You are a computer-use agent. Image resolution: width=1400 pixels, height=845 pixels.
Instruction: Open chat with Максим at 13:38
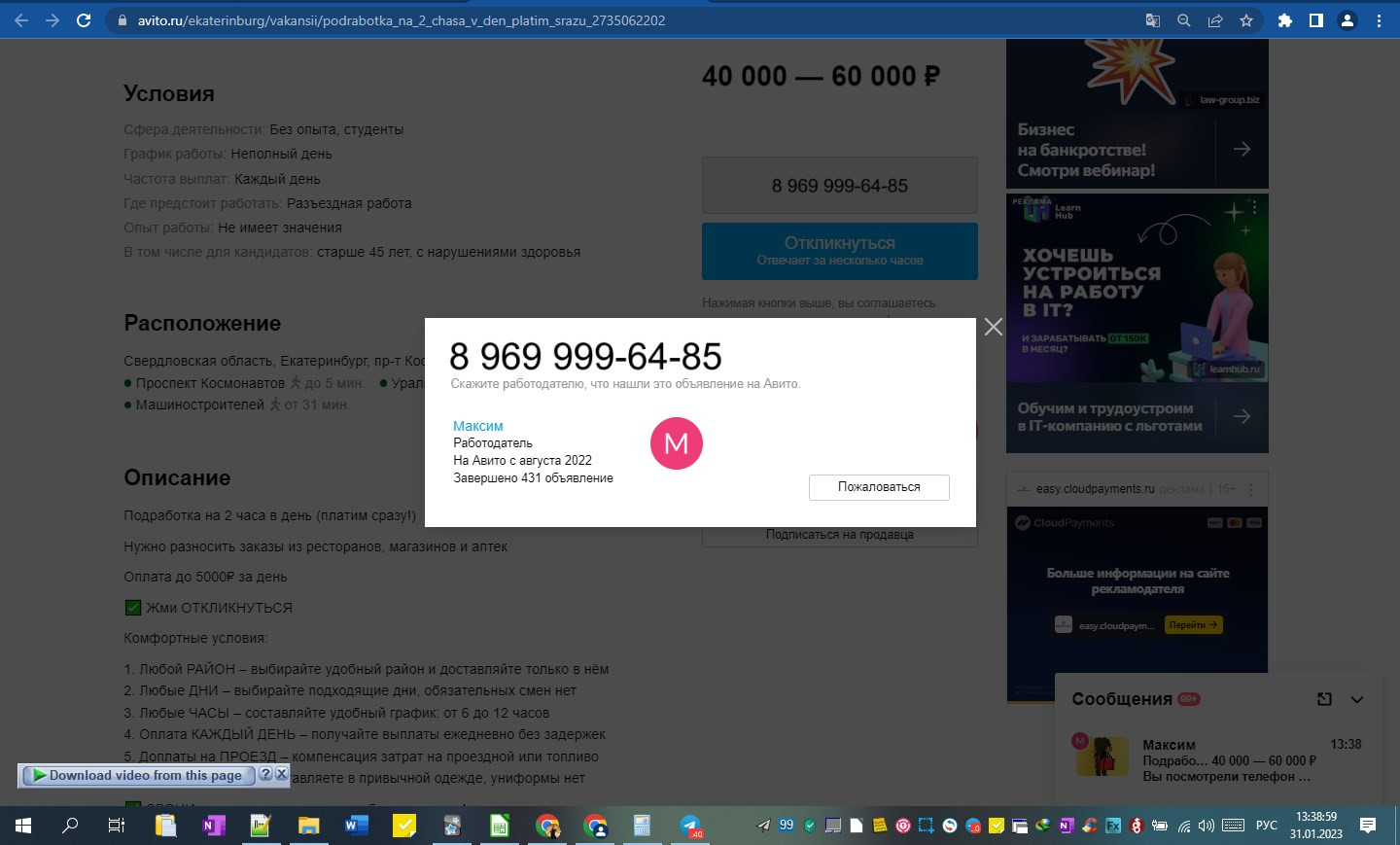pos(1218,759)
